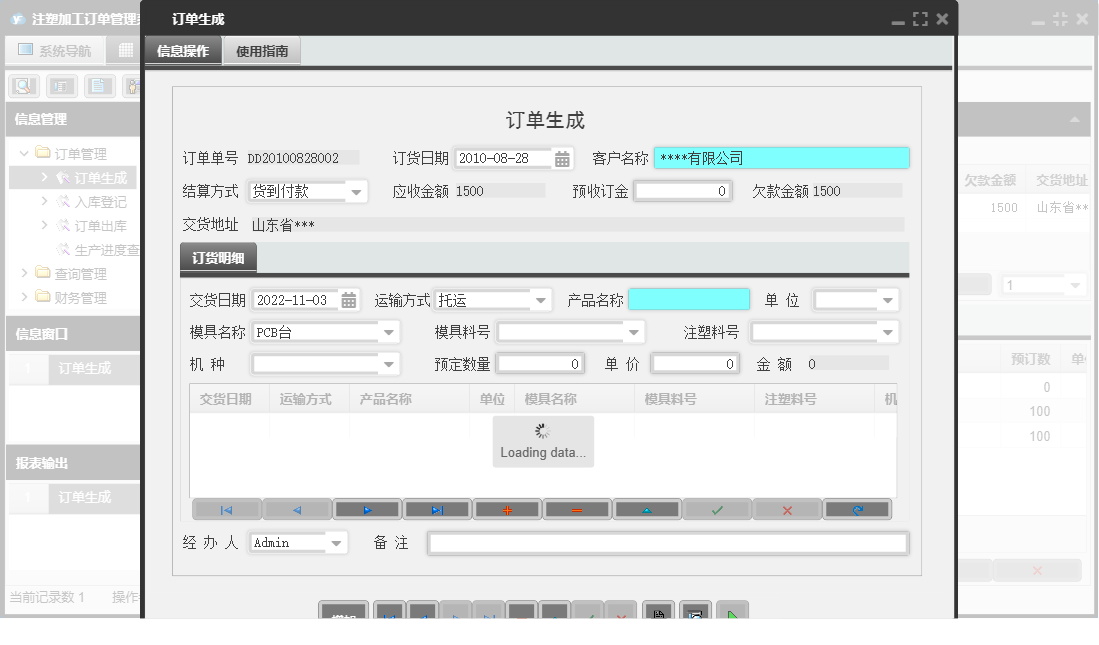
Task: Add a new order detail row with the plus icon
Action: tap(507, 509)
